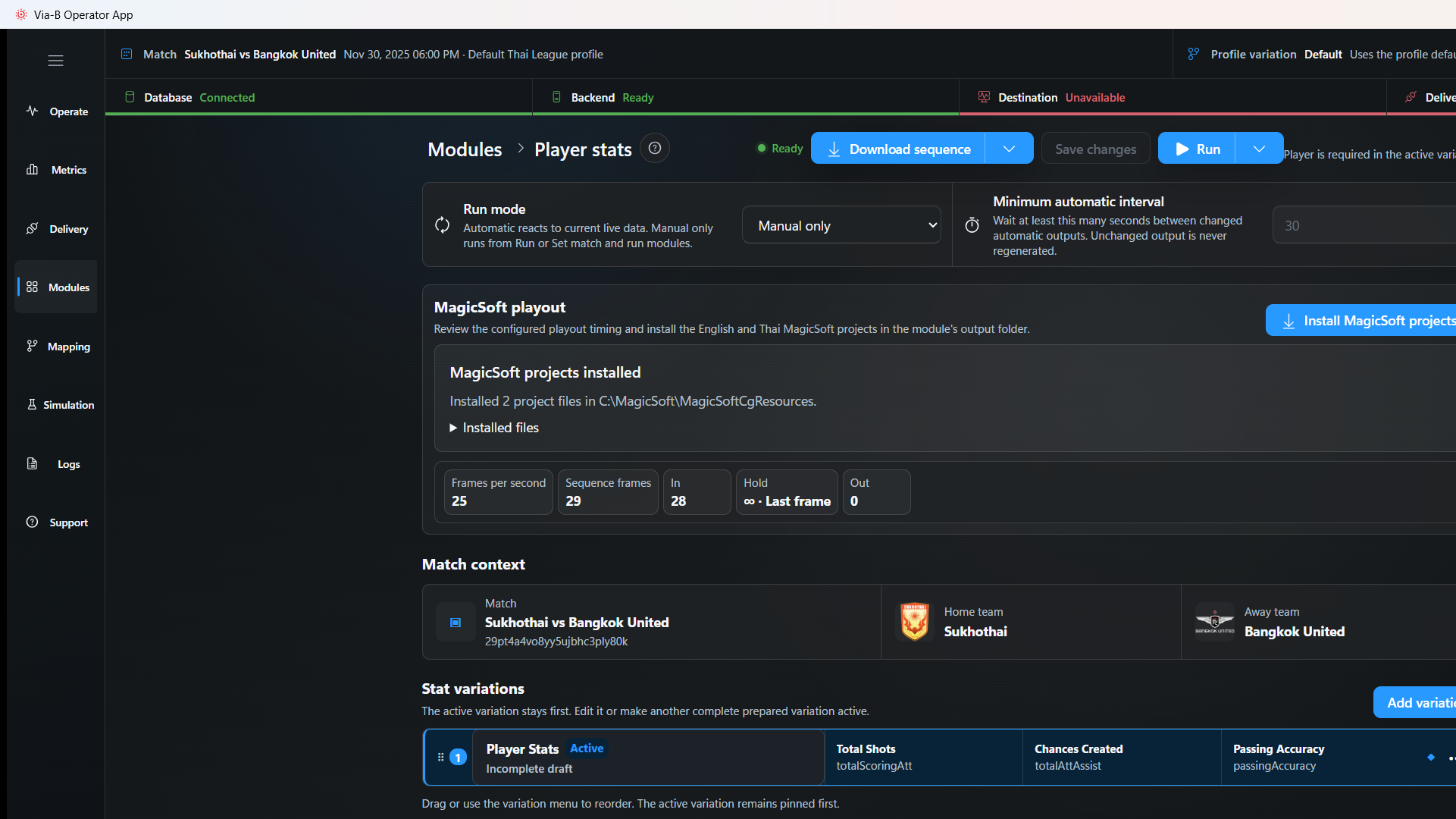Click the Run mode cycle icon
Viewport: 1456px width, 819px height.
click(442, 225)
